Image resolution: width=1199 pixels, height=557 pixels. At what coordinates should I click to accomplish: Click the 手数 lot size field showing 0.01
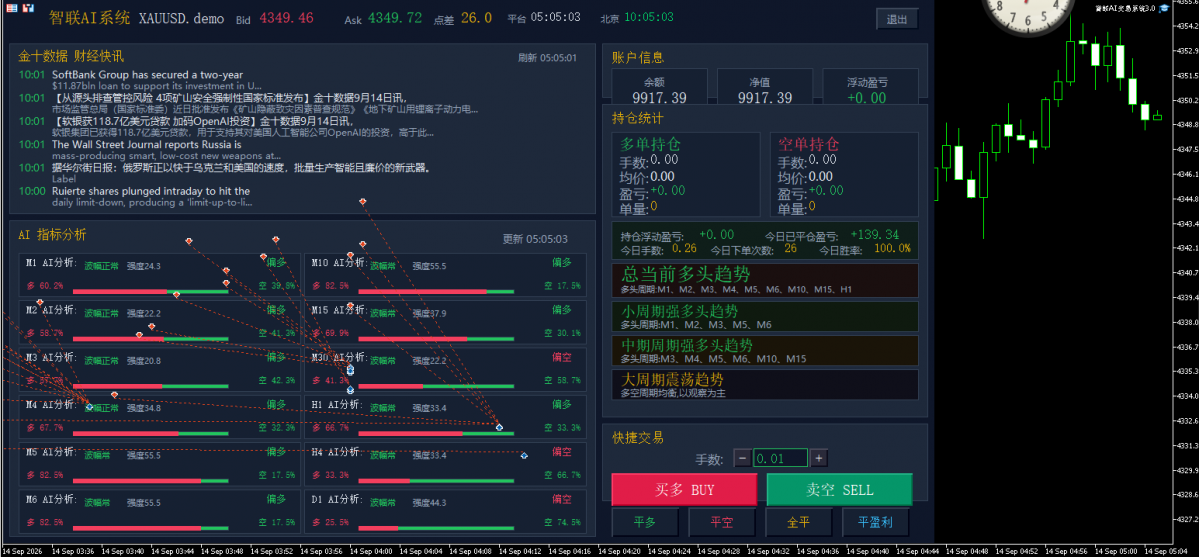click(x=781, y=458)
